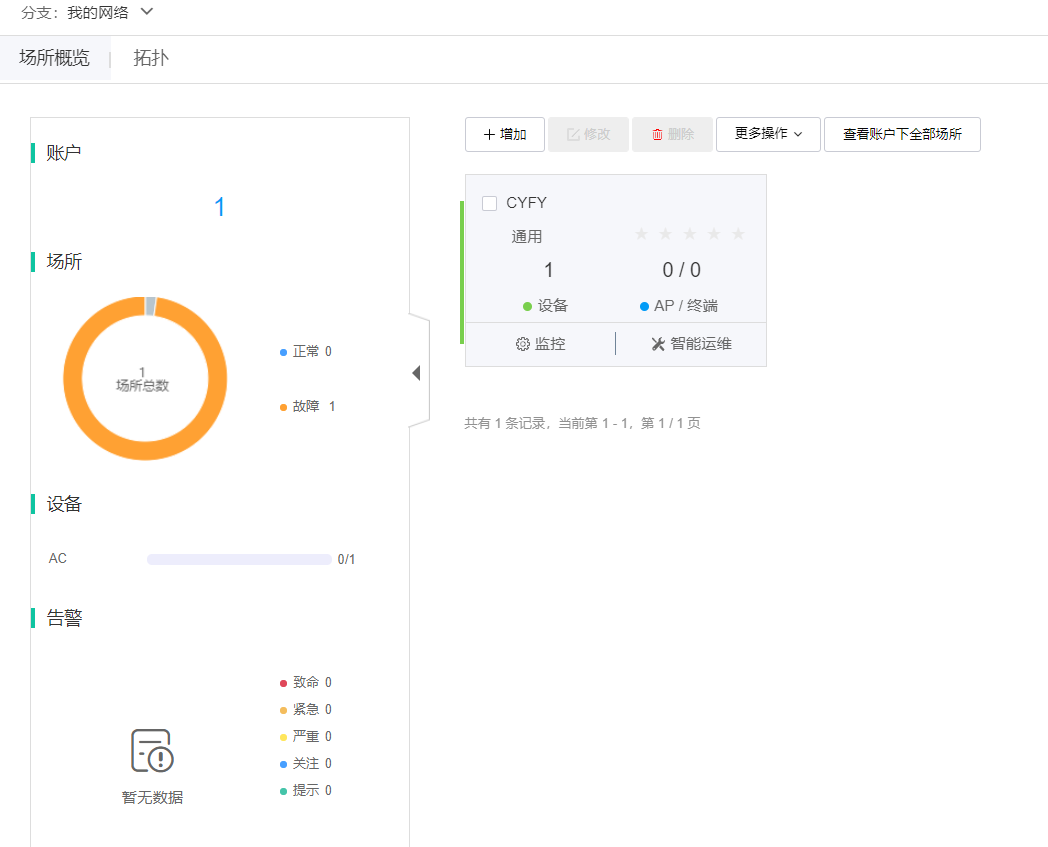Viewport: 1048px width, 847px height.
Task: Collapse the left summary panel arrow
Action: click(x=416, y=373)
